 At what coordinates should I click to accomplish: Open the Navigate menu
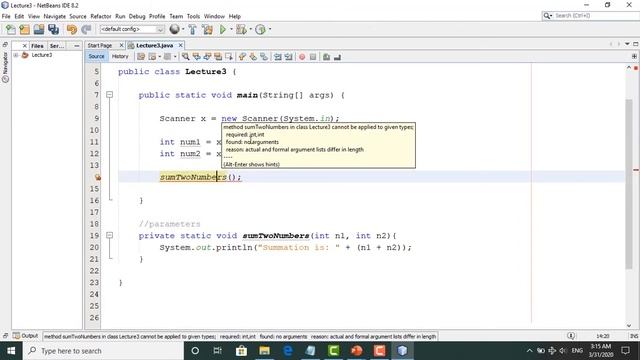(x=55, y=16)
